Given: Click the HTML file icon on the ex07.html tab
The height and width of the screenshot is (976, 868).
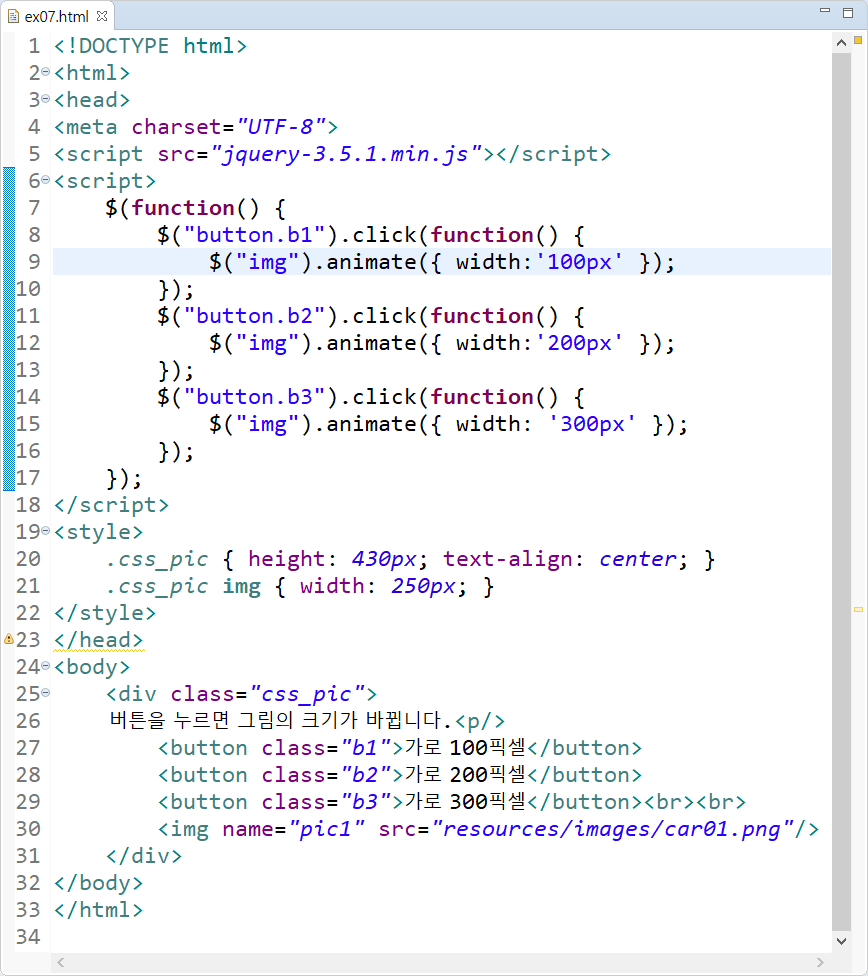Looking at the screenshot, I should coord(13,16).
